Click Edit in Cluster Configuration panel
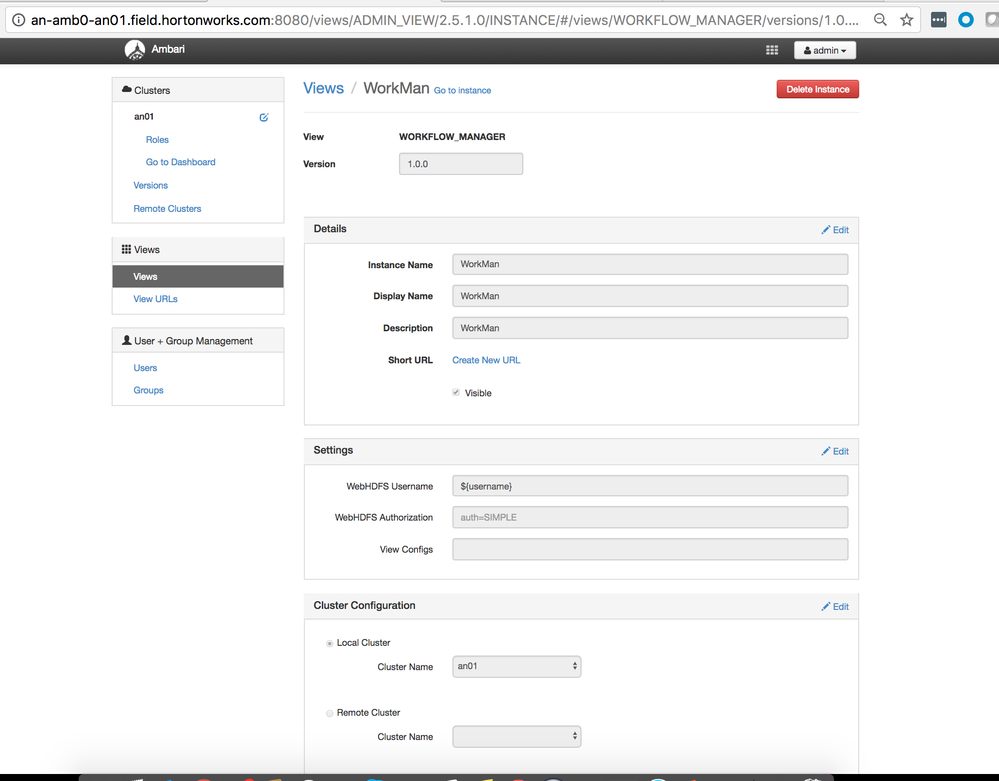This screenshot has height=781, width=999. 835,606
